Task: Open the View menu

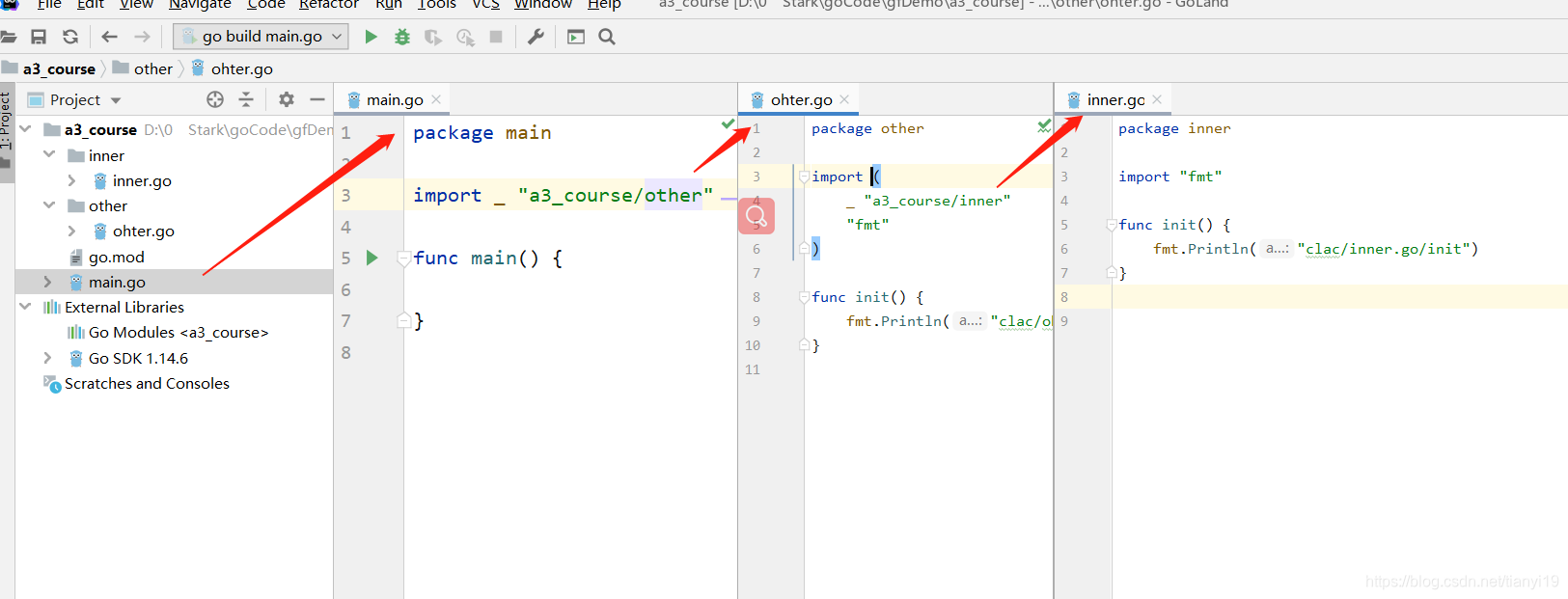Action: coord(136,4)
